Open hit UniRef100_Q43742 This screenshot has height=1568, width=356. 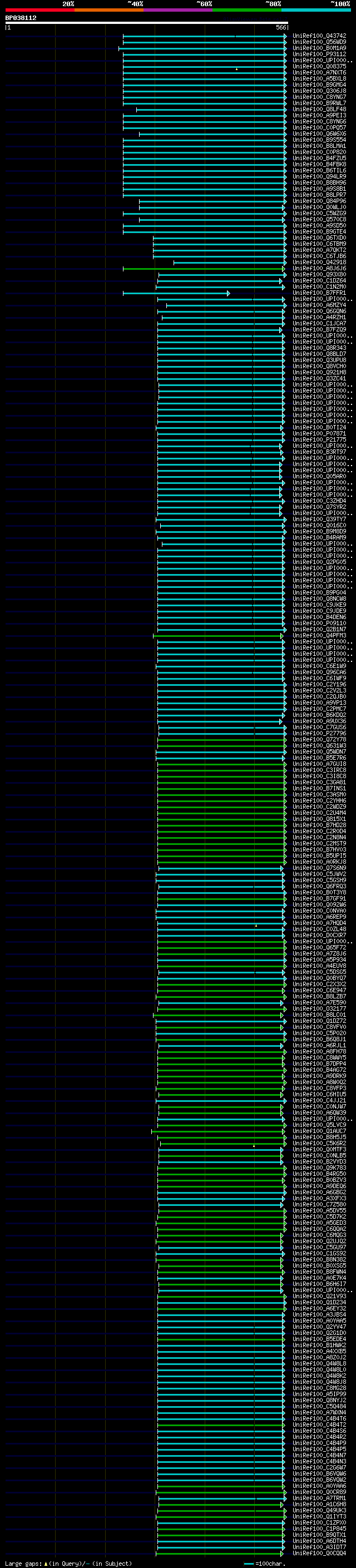pos(319,36)
